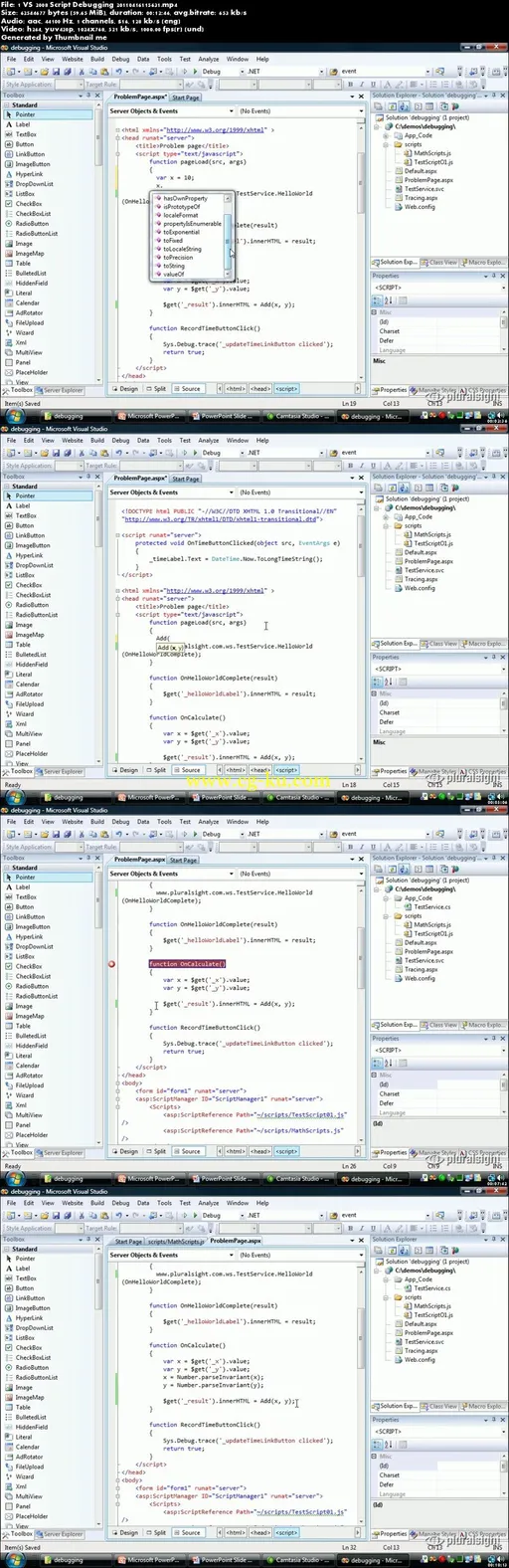
Task: In IntelliSense frame, select toolbox HyperLink item
Action: (x=30, y=174)
